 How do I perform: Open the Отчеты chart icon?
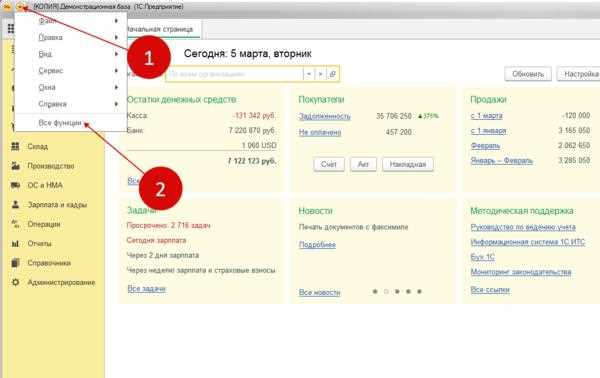tap(15, 243)
